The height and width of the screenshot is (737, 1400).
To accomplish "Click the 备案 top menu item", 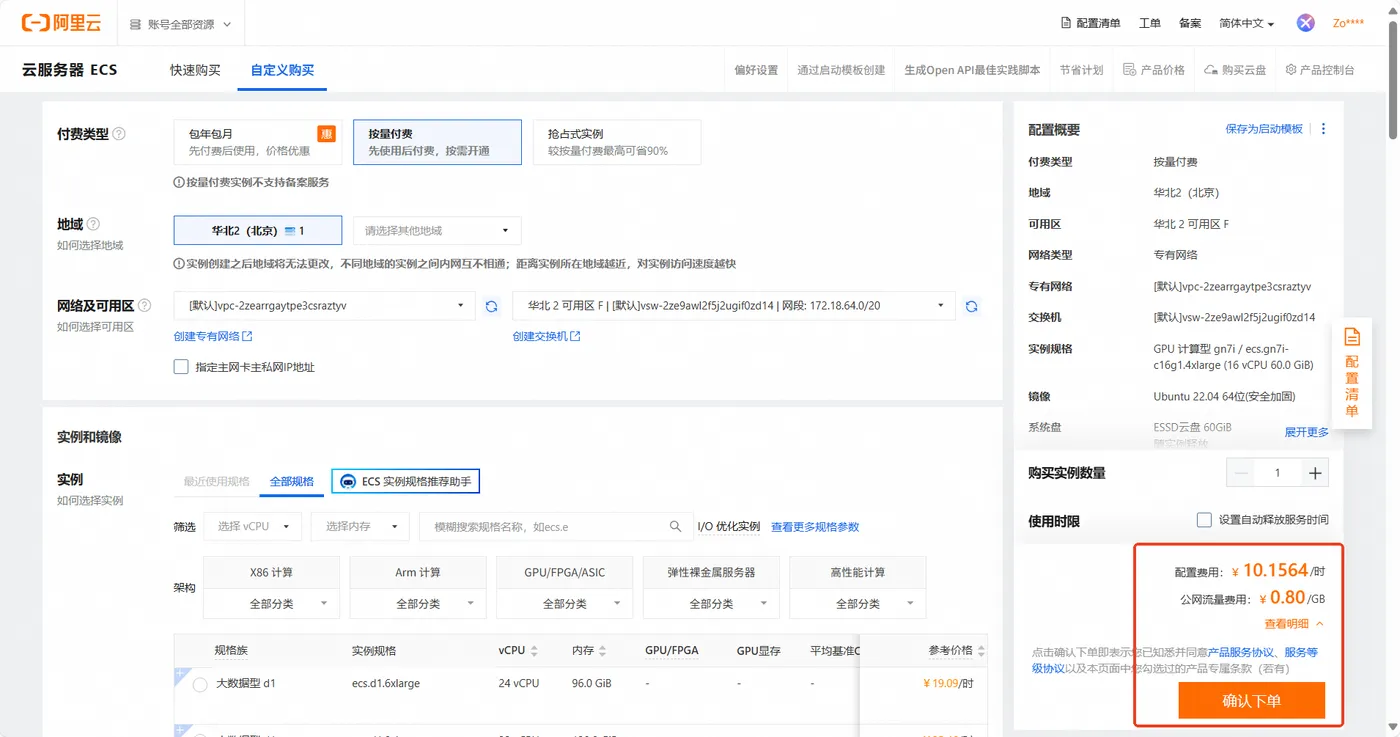I will click(1190, 23).
